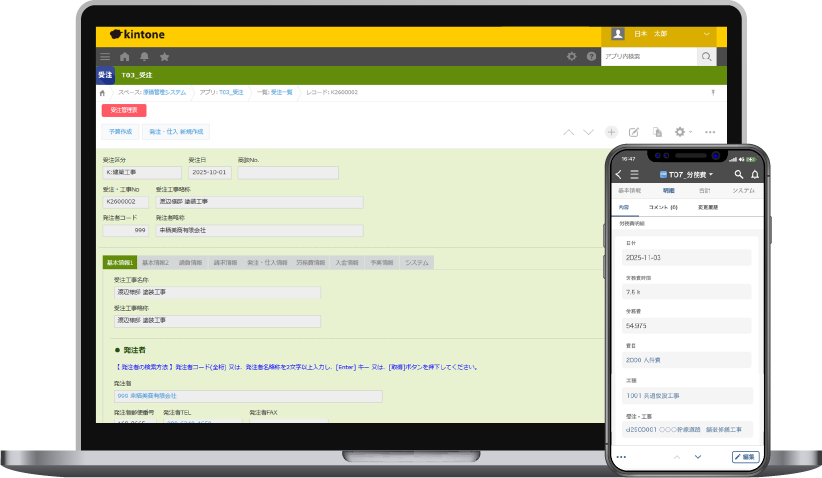This screenshot has width=822, height=478.
Task: Click the 予算作成 button
Action: pyautogui.click(x=120, y=132)
